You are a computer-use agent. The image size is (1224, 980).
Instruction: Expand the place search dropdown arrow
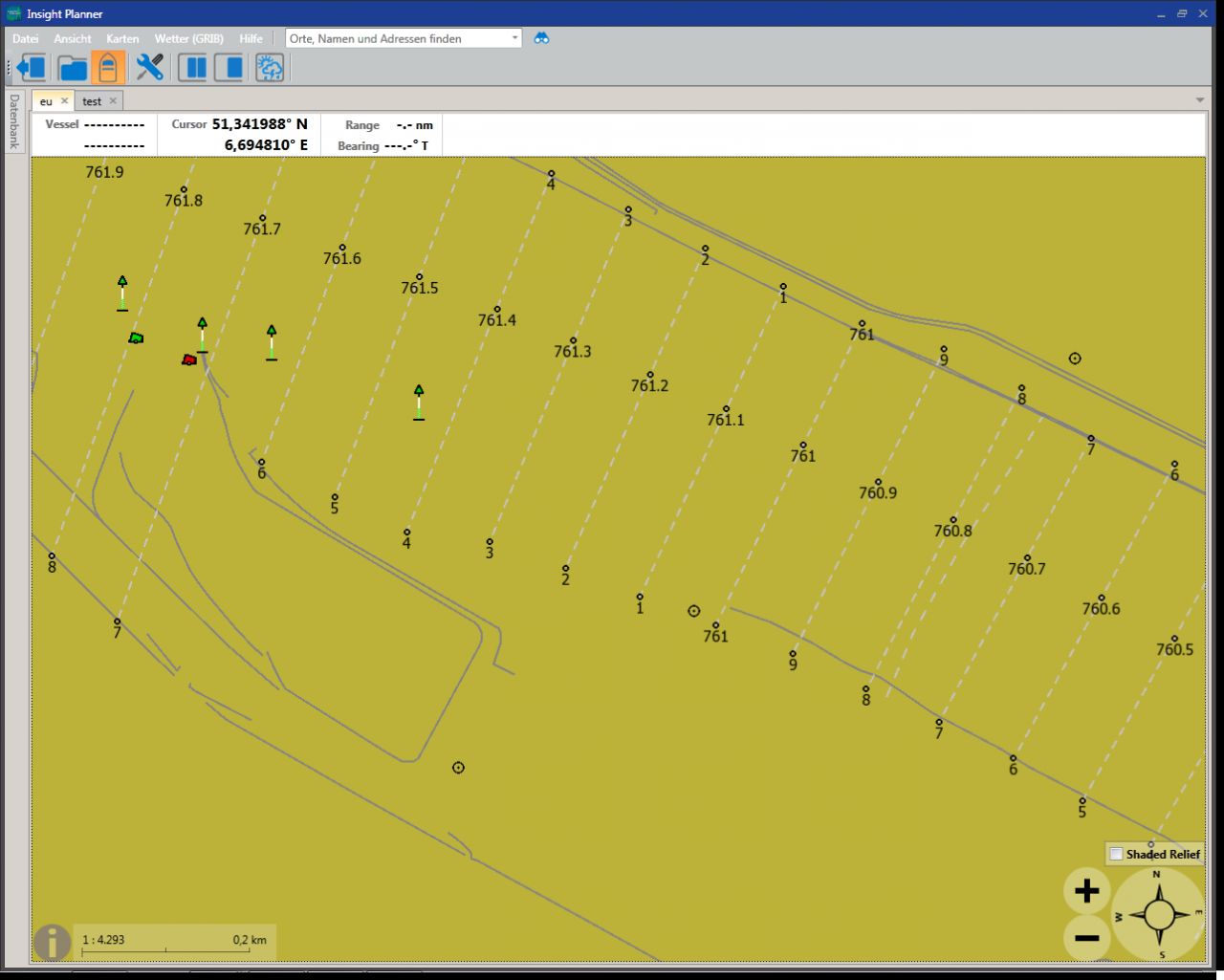click(514, 38)
